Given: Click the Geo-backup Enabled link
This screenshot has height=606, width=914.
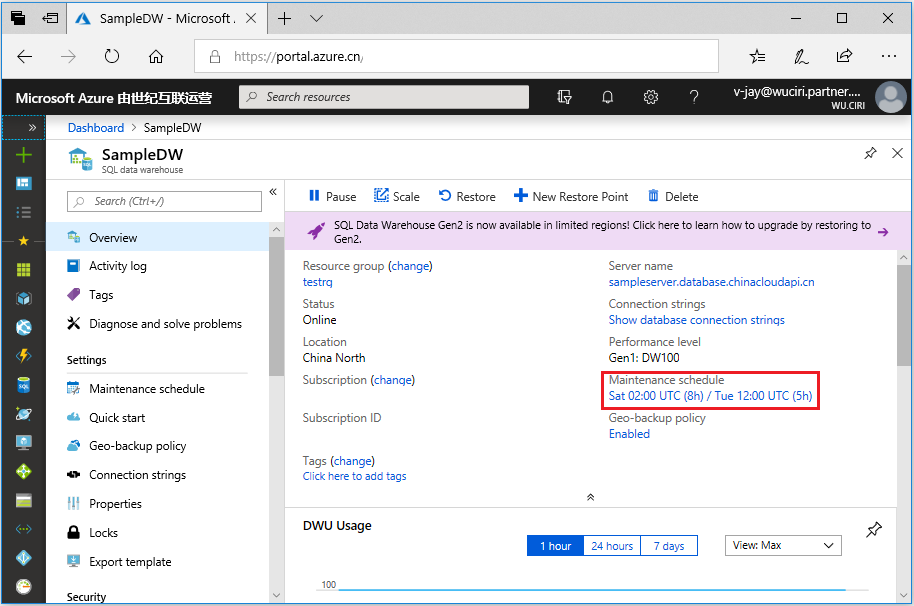Looking at the screenshot, I should [x=629, y=434].
